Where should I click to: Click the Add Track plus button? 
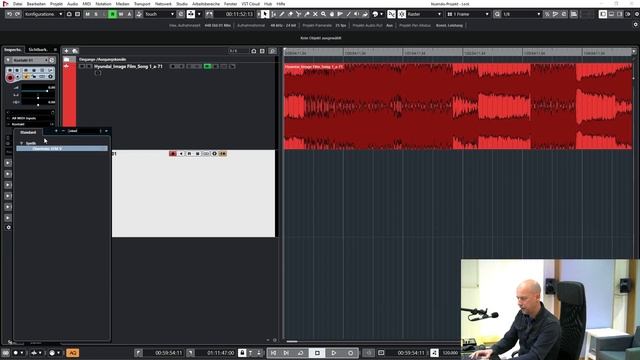pyautogui.click(x=66, y=51)
